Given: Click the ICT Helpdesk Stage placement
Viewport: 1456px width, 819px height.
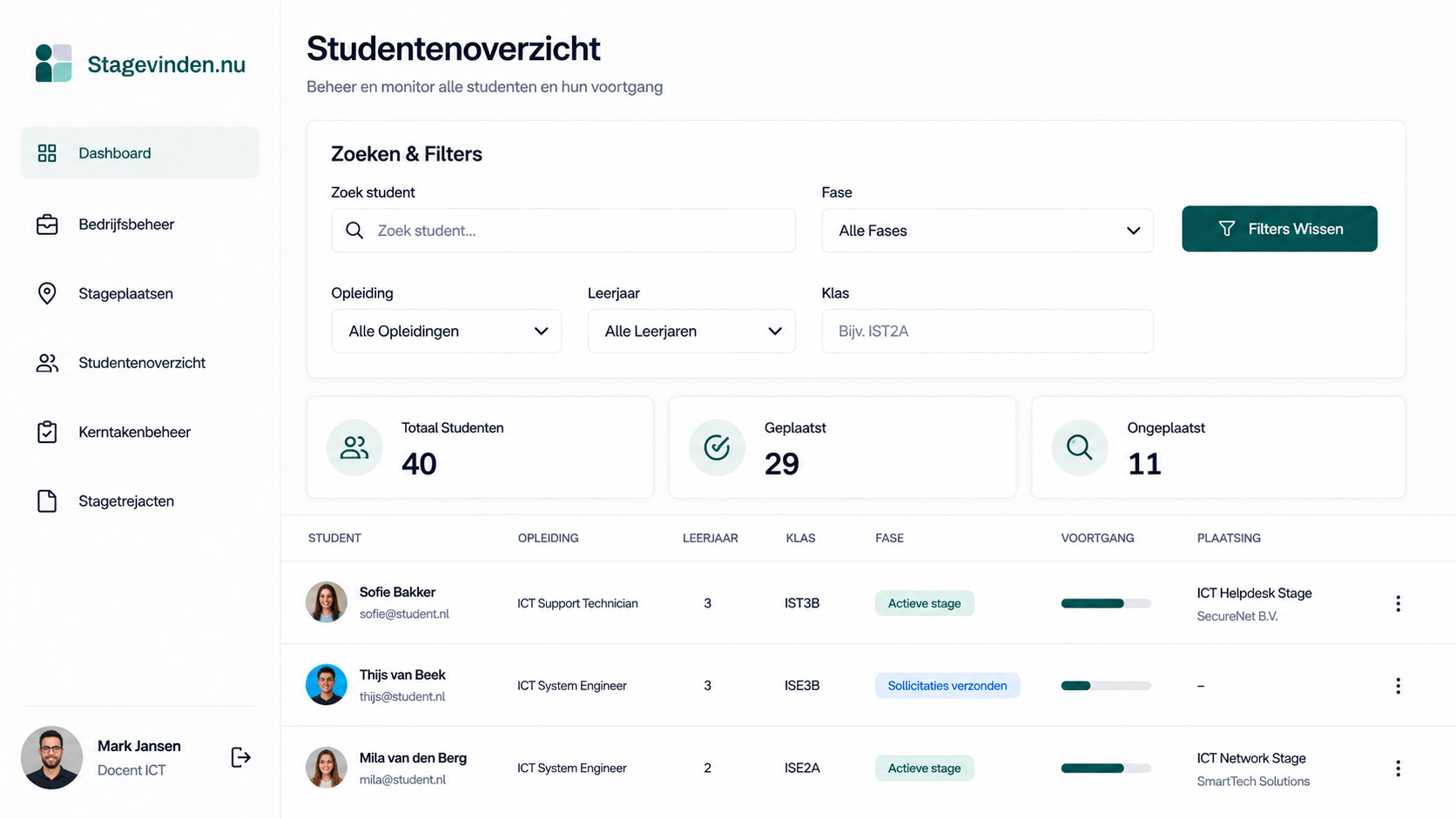Looking at the screenshot, I should point(1254,593).
